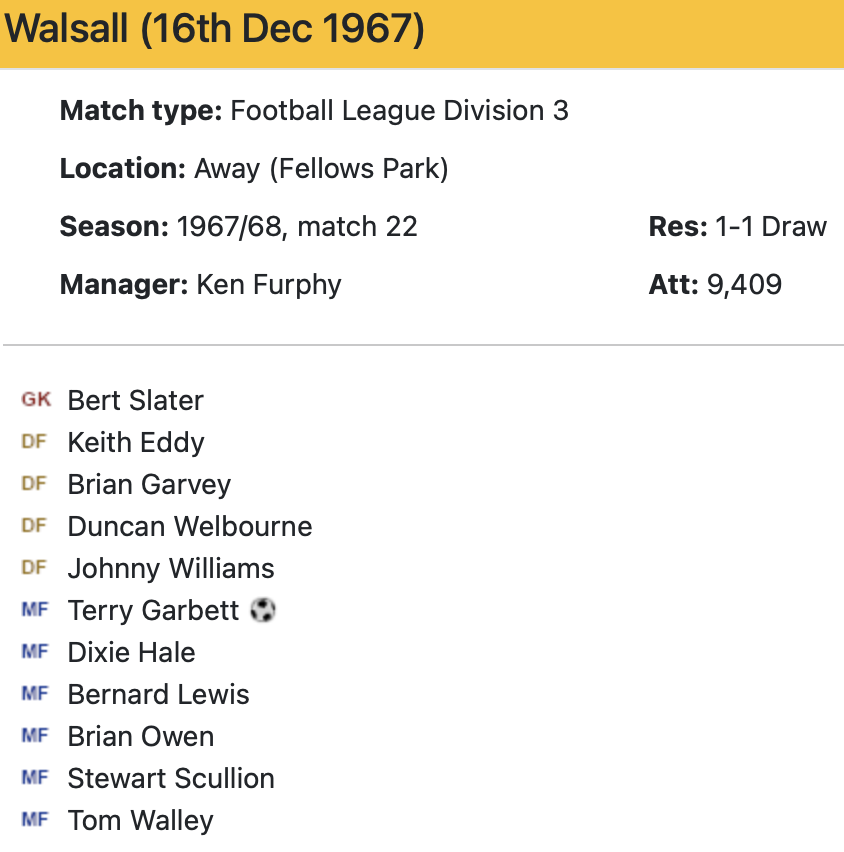The width and height of the screenshot is (844, 852).
Task: Click the MF icon next to Brian Owen
Action: pos(35,736)
